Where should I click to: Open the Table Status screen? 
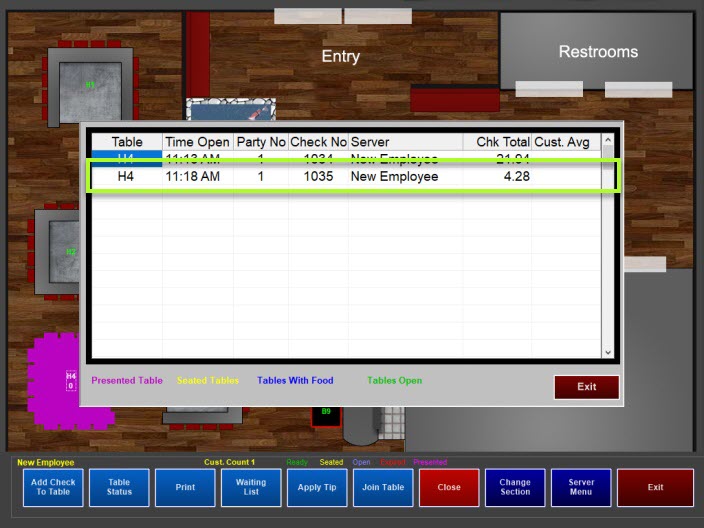tap(119, 487)
